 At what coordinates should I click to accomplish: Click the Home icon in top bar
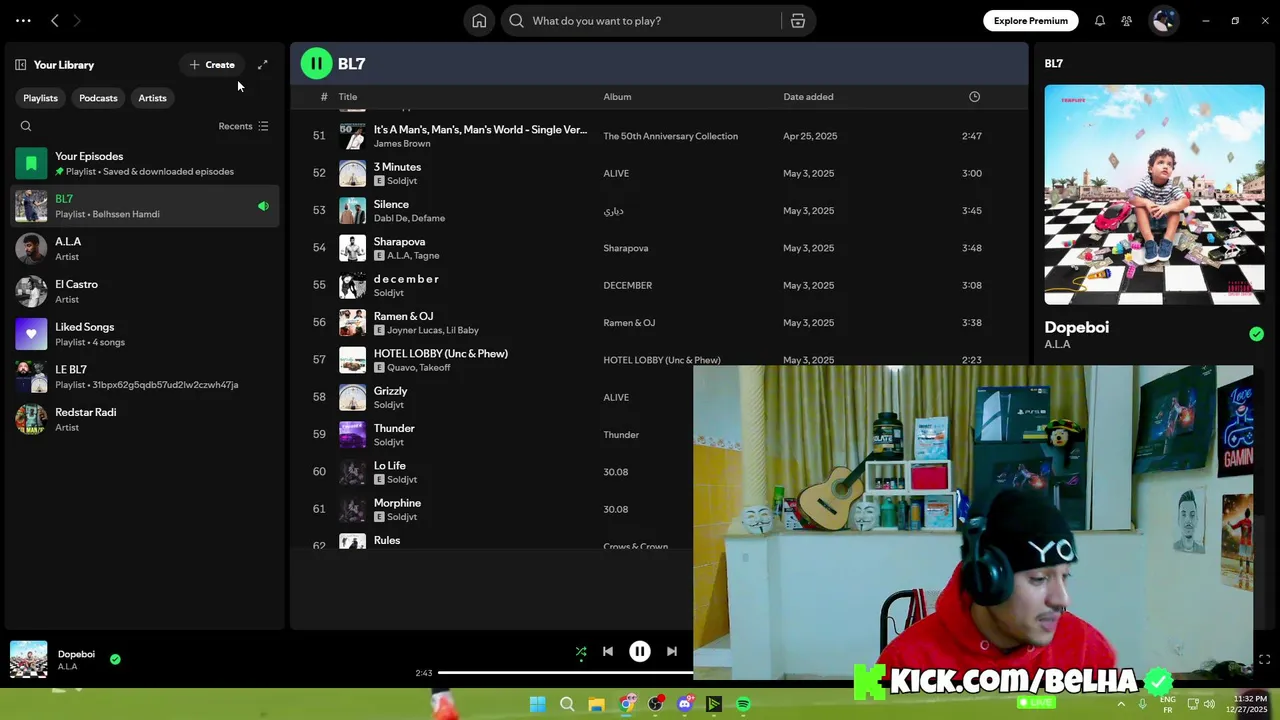[x=479, y=21]
